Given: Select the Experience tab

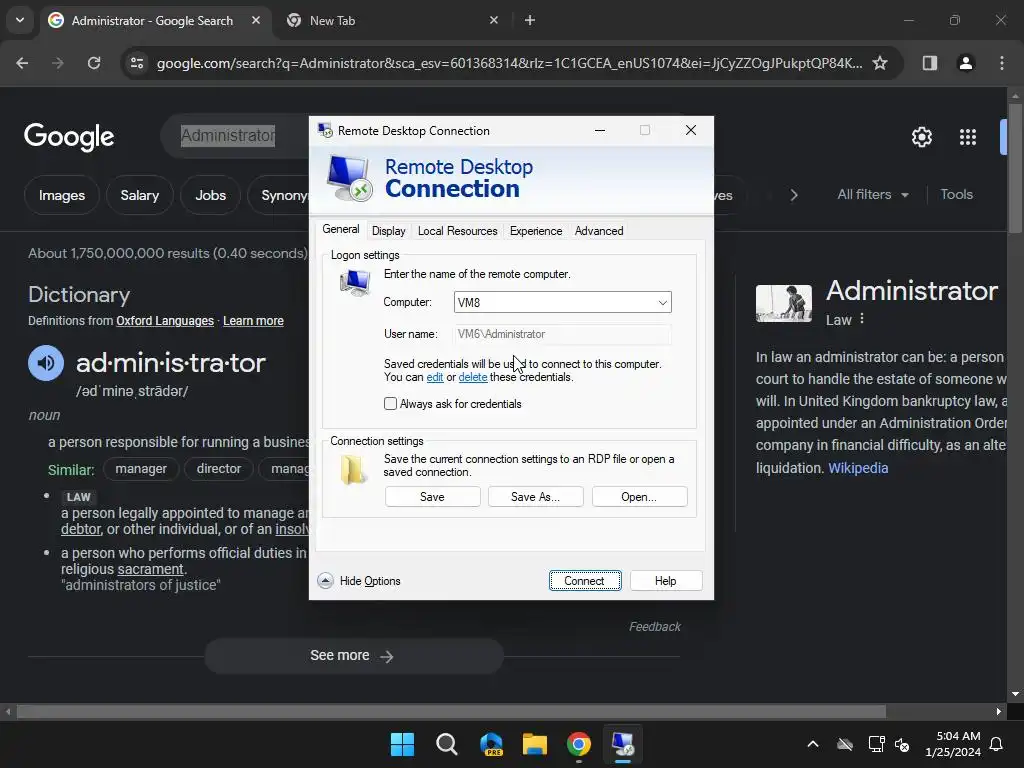Looking at the screenshot, I should (x=536, y=231).
